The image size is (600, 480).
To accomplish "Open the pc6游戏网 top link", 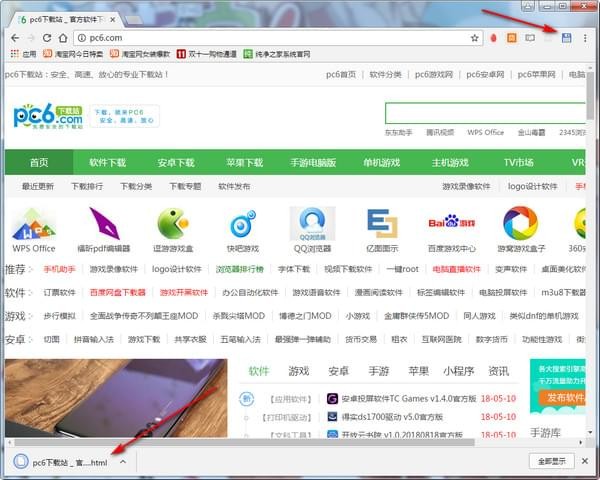I will tap(434, 74).
